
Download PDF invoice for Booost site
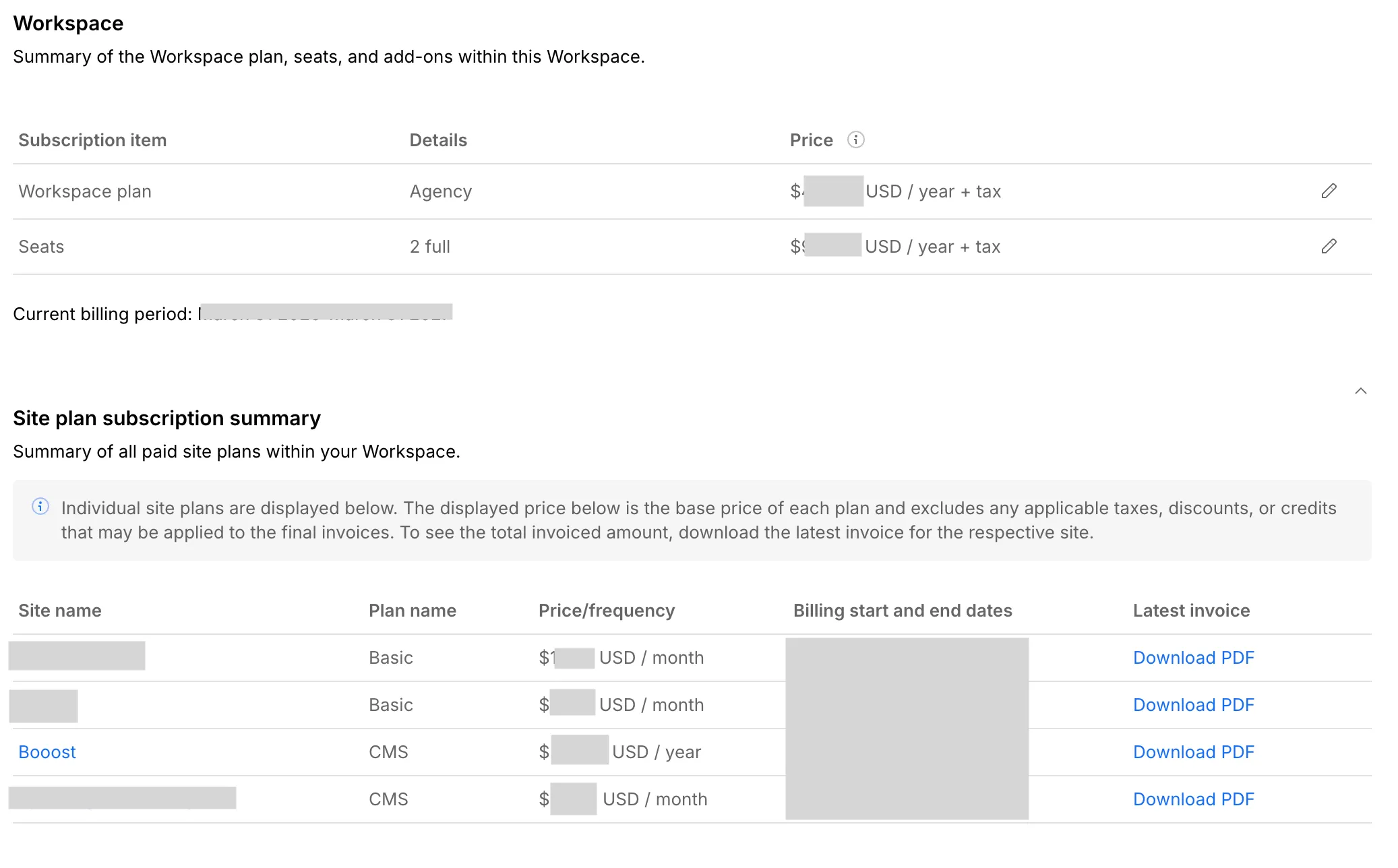[1193, 752]
